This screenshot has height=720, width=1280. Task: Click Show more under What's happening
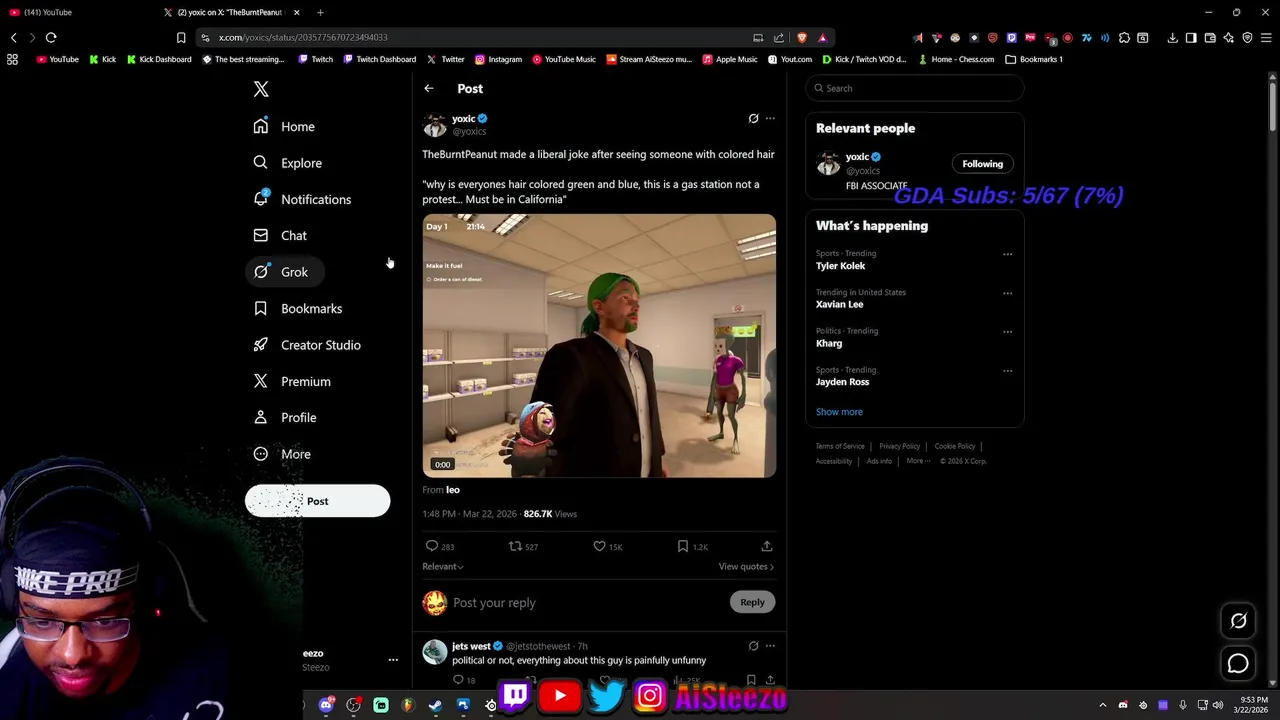(839, 412)
